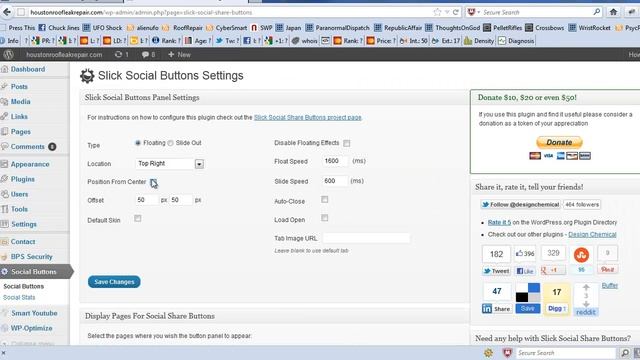Enable the Load Open checkbox

(x=324, y=218)
